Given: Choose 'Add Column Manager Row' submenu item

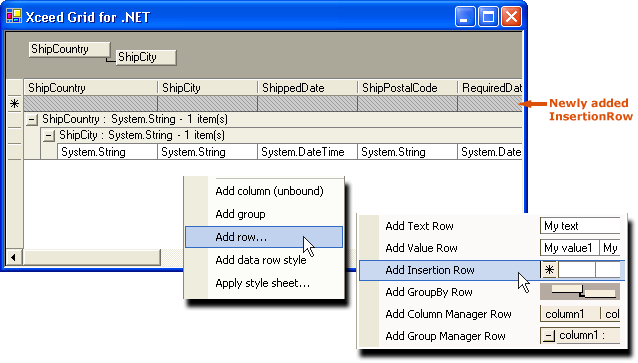Looking at the screenshot, I should (x=448, y=314).
